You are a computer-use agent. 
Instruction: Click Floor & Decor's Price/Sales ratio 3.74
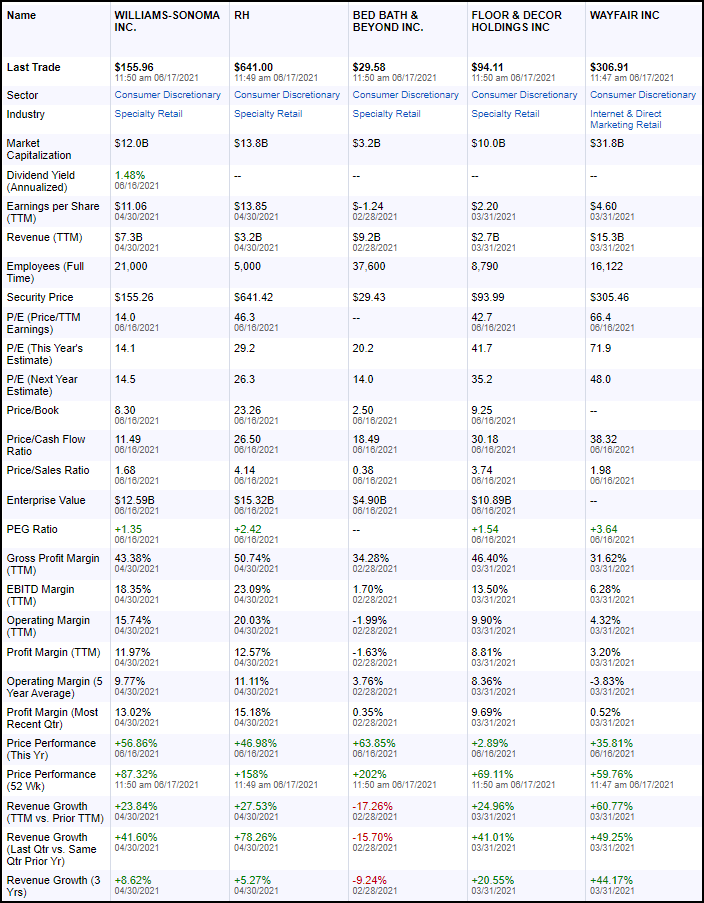tap(482, 471)
